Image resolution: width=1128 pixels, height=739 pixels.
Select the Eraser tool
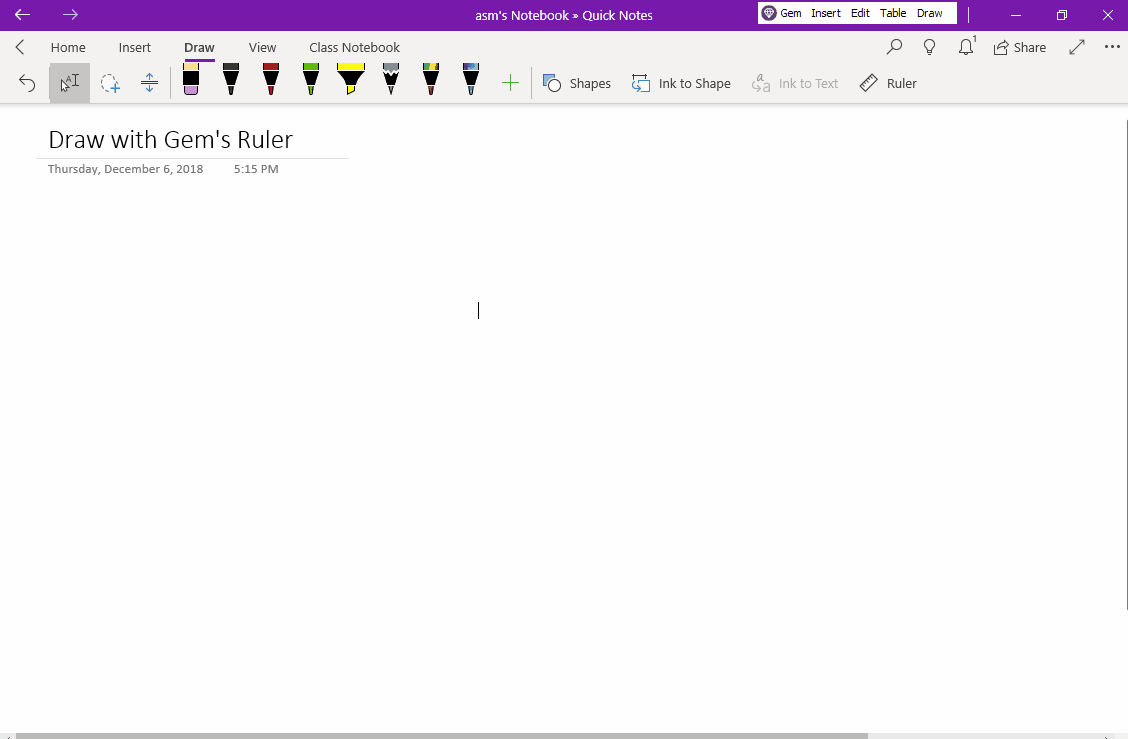191,79
